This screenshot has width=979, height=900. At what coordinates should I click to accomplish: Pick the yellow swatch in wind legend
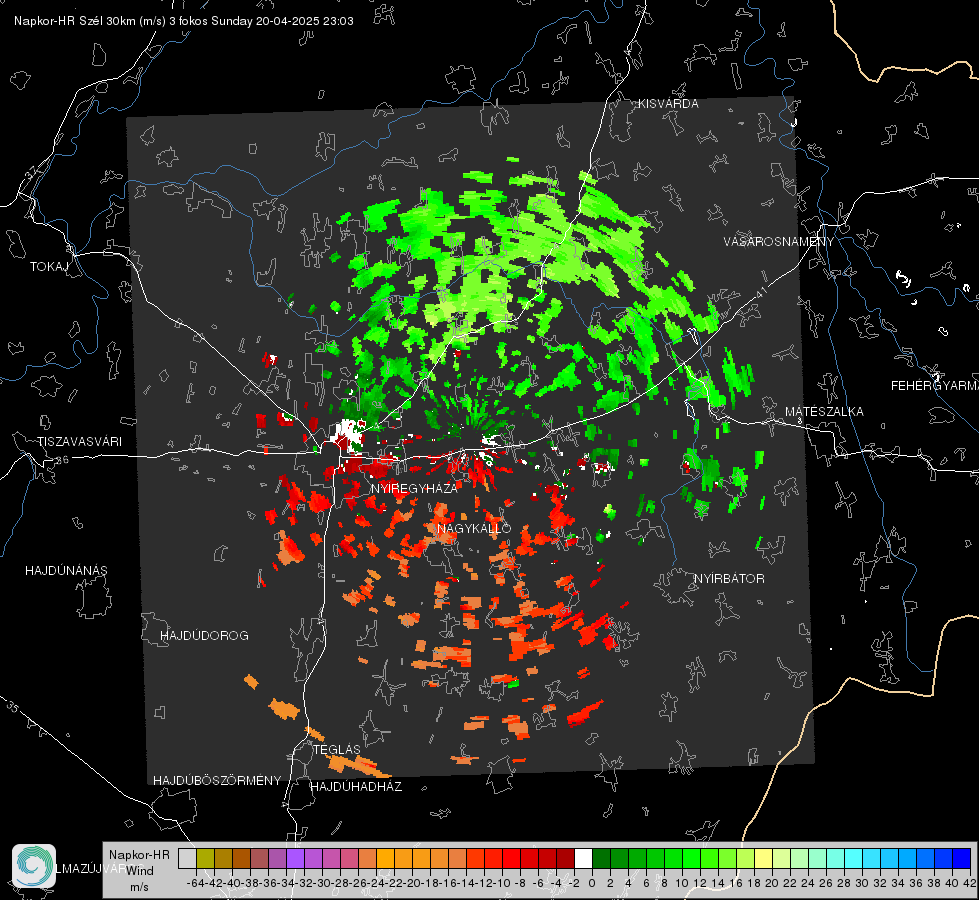(x=763, y=858)
